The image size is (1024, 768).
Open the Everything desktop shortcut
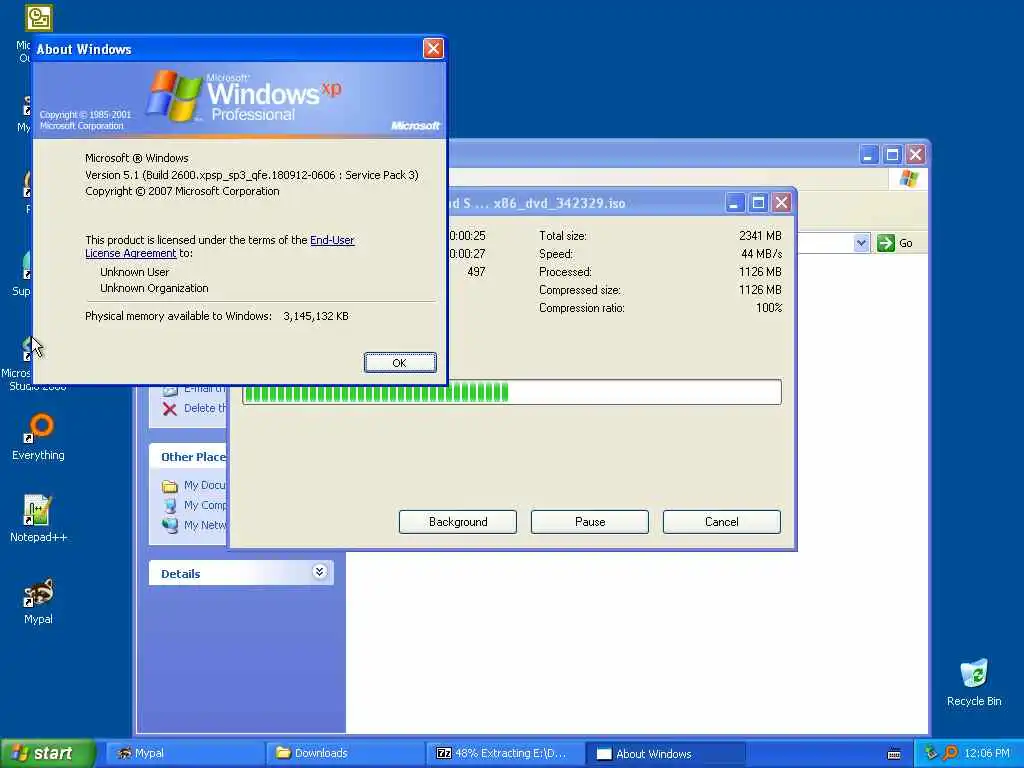click(39, 437)
